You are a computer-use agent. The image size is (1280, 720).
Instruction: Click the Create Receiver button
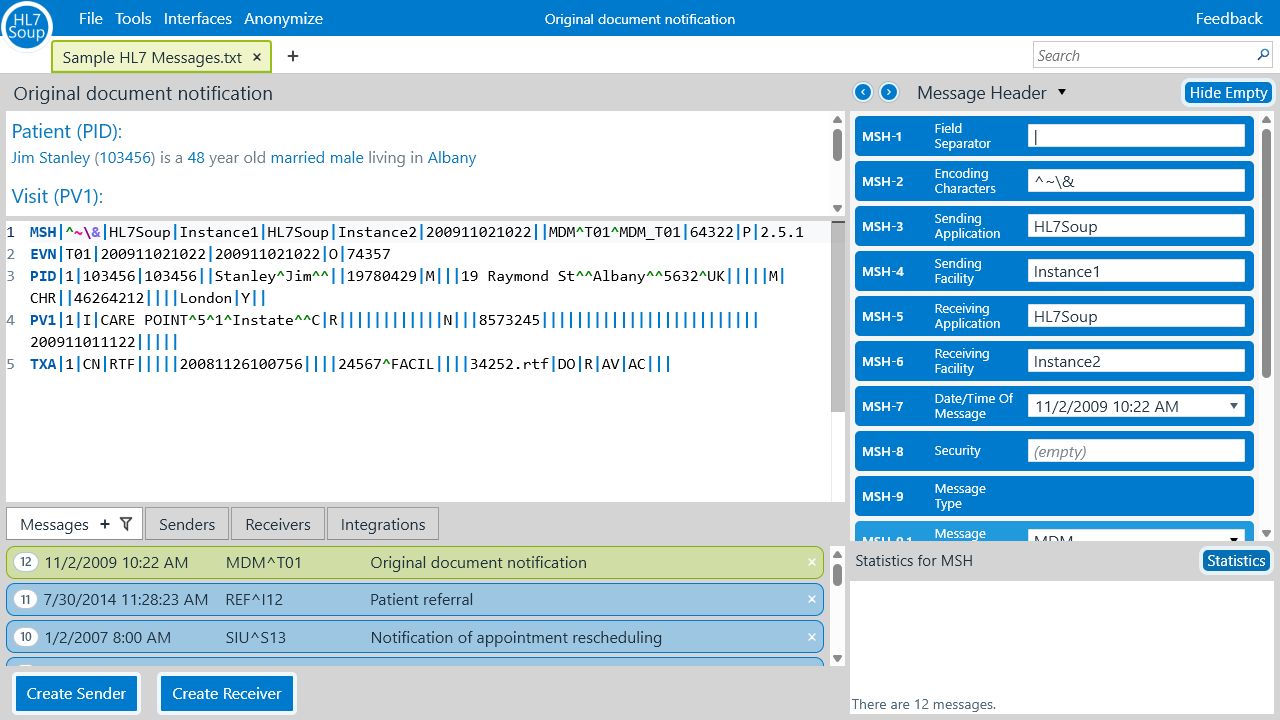[227, 693]
